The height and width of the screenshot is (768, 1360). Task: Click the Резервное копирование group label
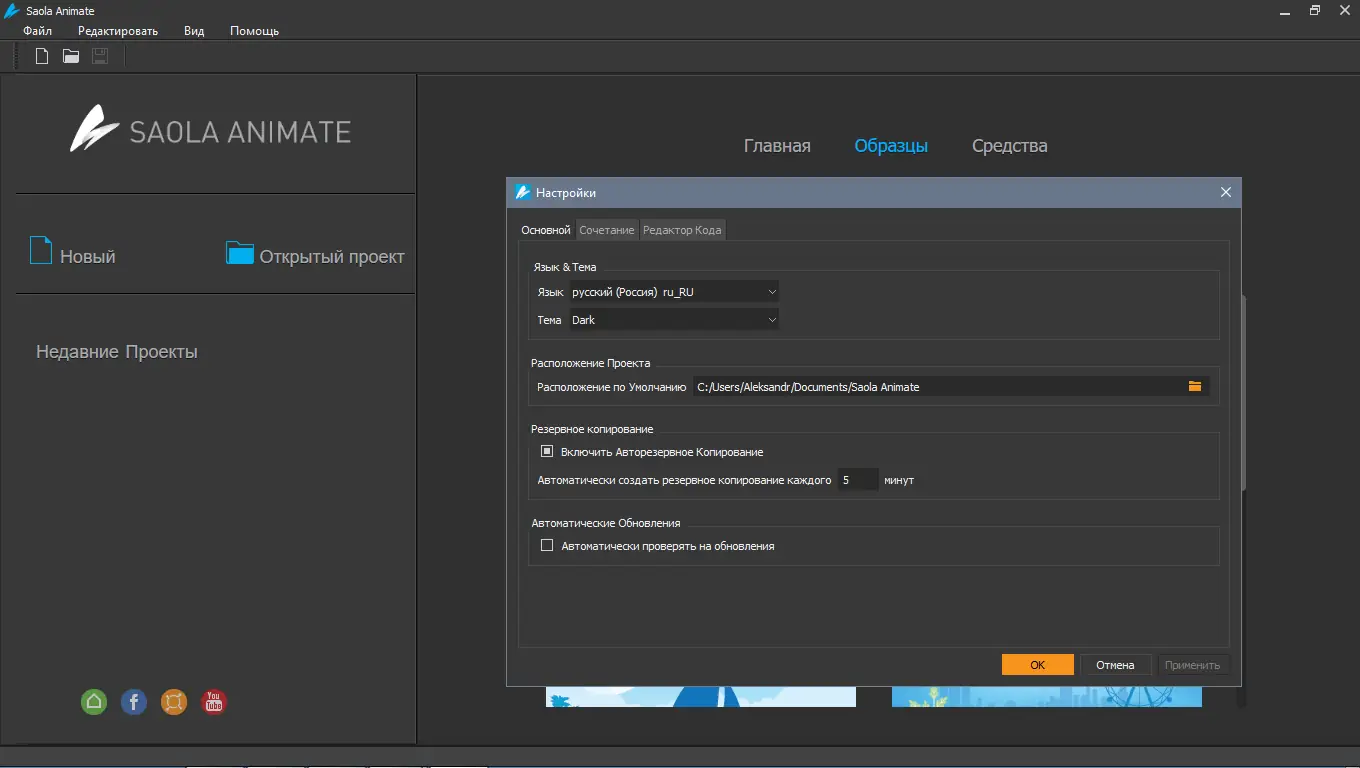tap(592, 429)
